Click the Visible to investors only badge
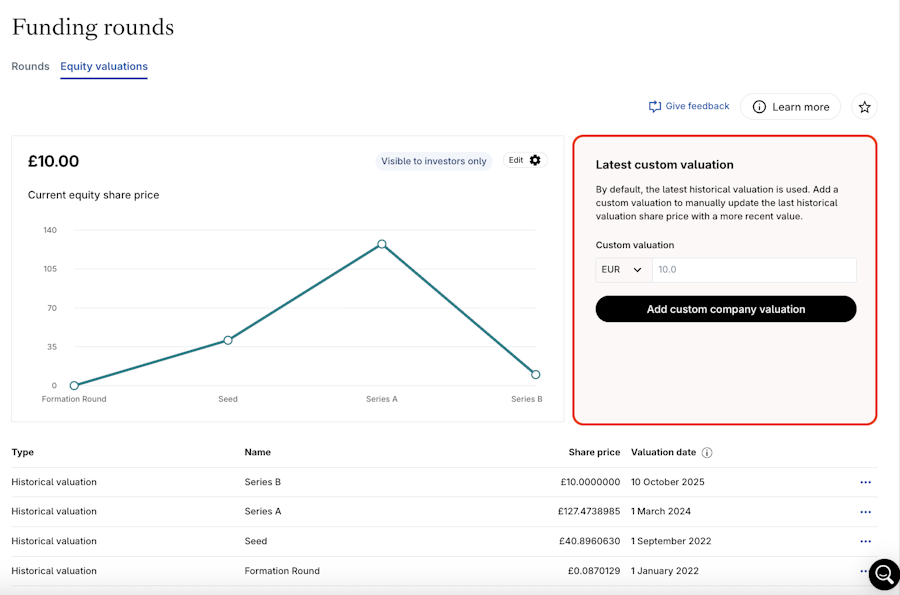900x595 pixels. (434, 161)
